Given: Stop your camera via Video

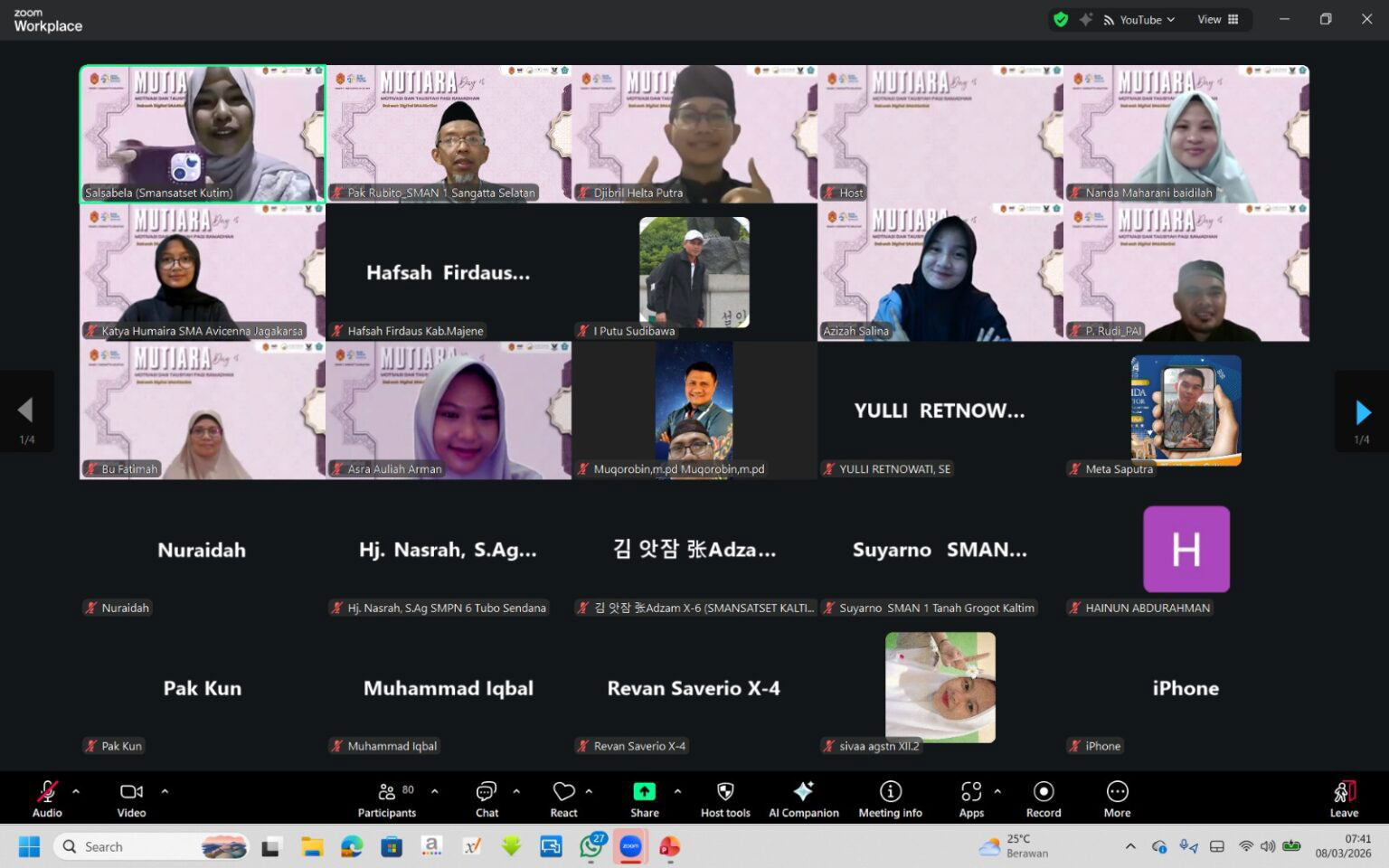Looking at the screenshot, I should point(130,794).
